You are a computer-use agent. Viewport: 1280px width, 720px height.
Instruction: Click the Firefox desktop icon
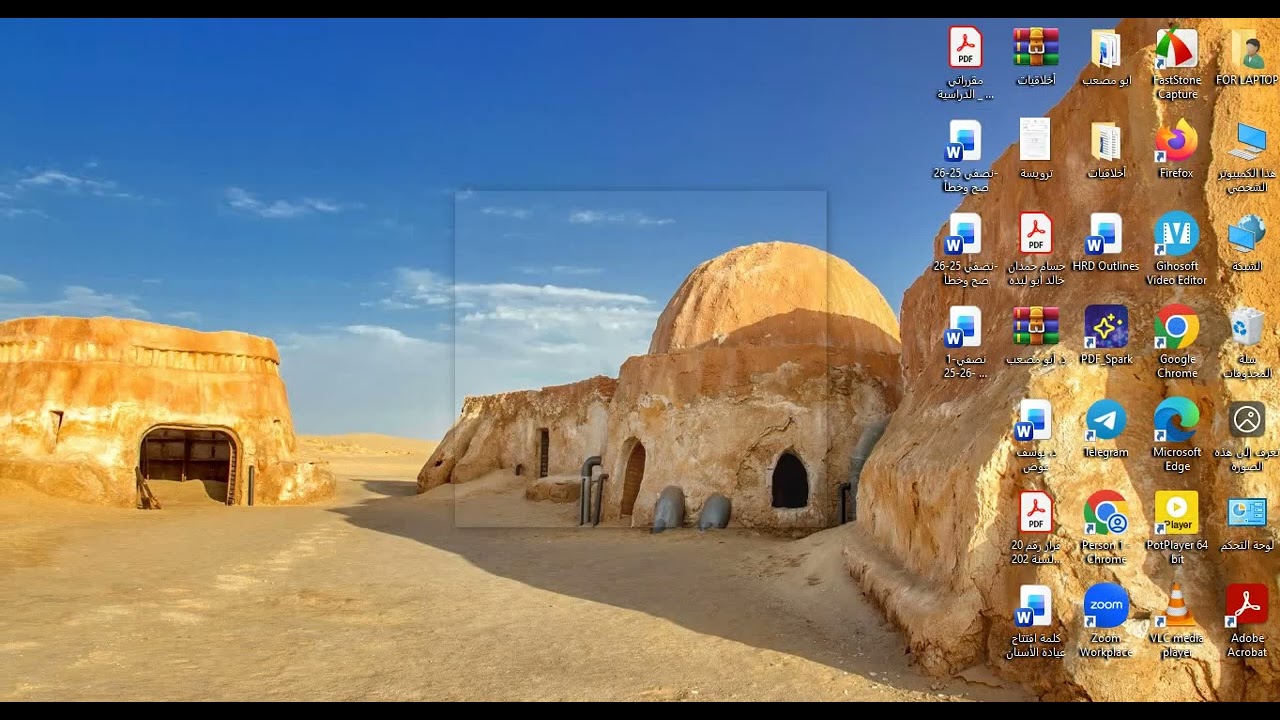(x=1177, y=150)
